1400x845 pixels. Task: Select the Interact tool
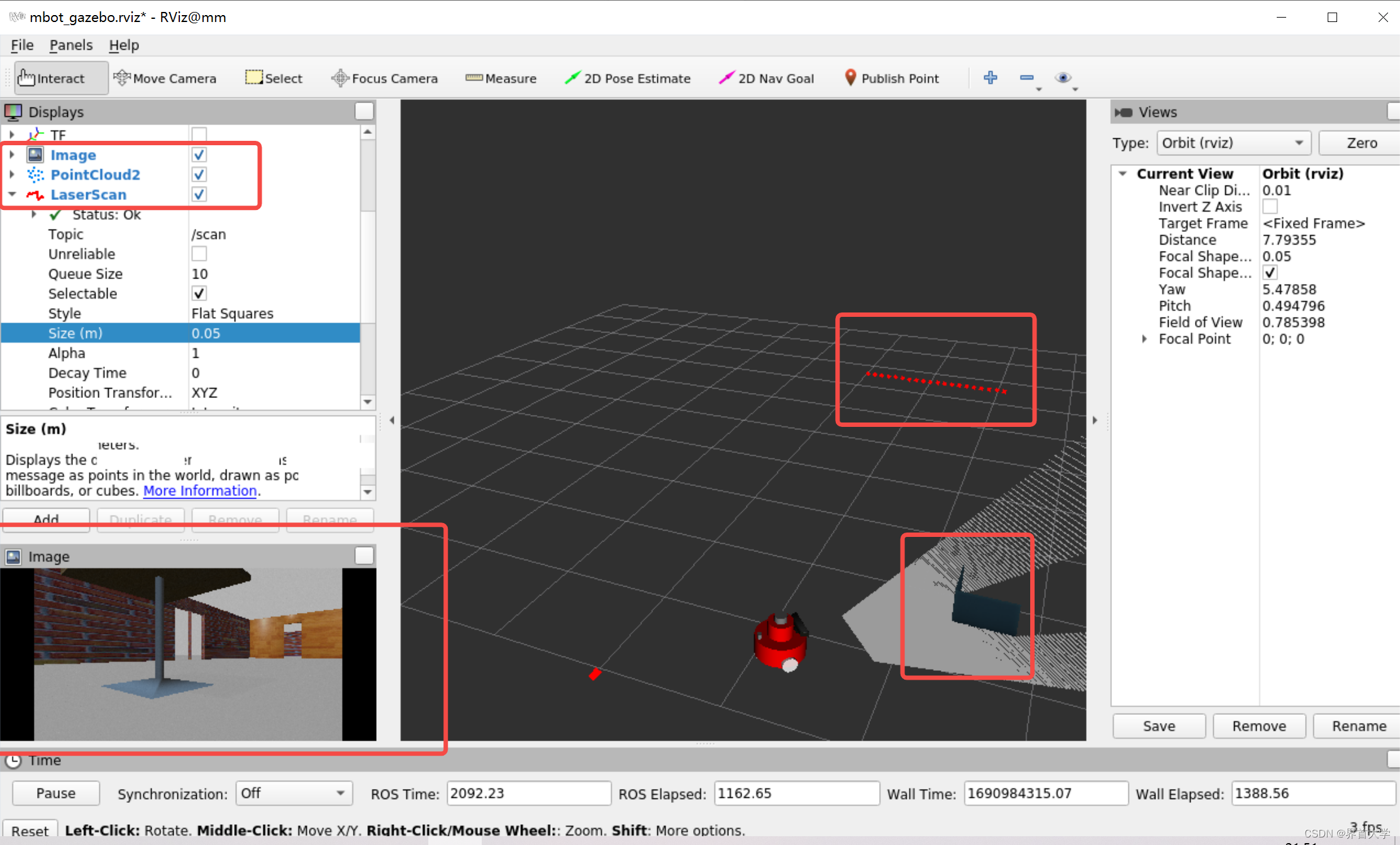(55, 78)
